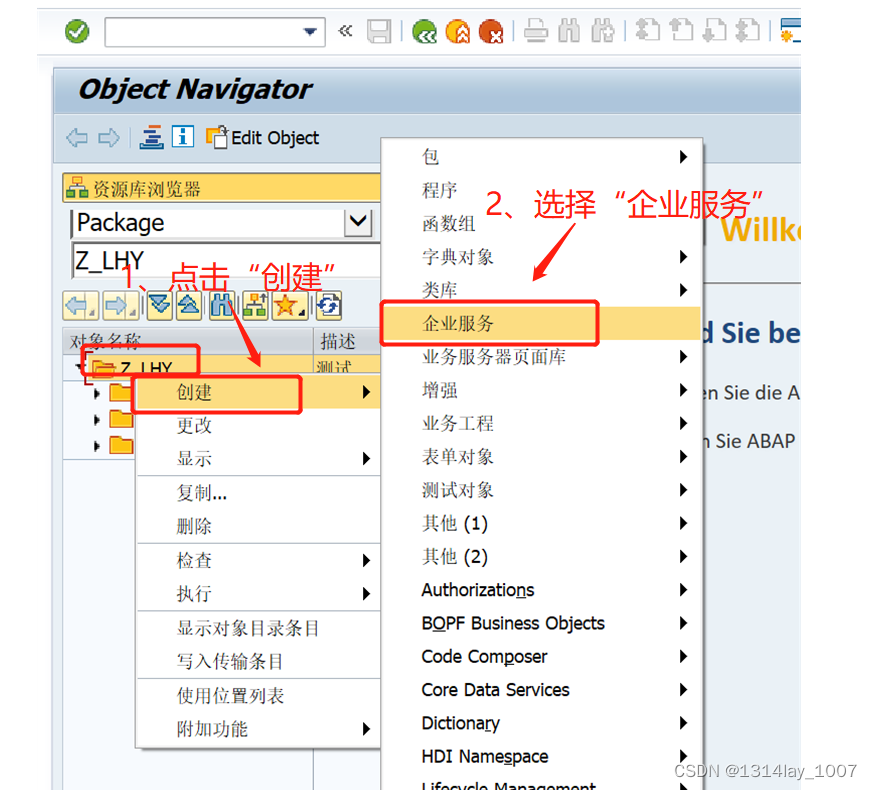Open the 检查 submenu
Image resolution: width=872 pixels, height=790 pixels.
click(259, 560)
